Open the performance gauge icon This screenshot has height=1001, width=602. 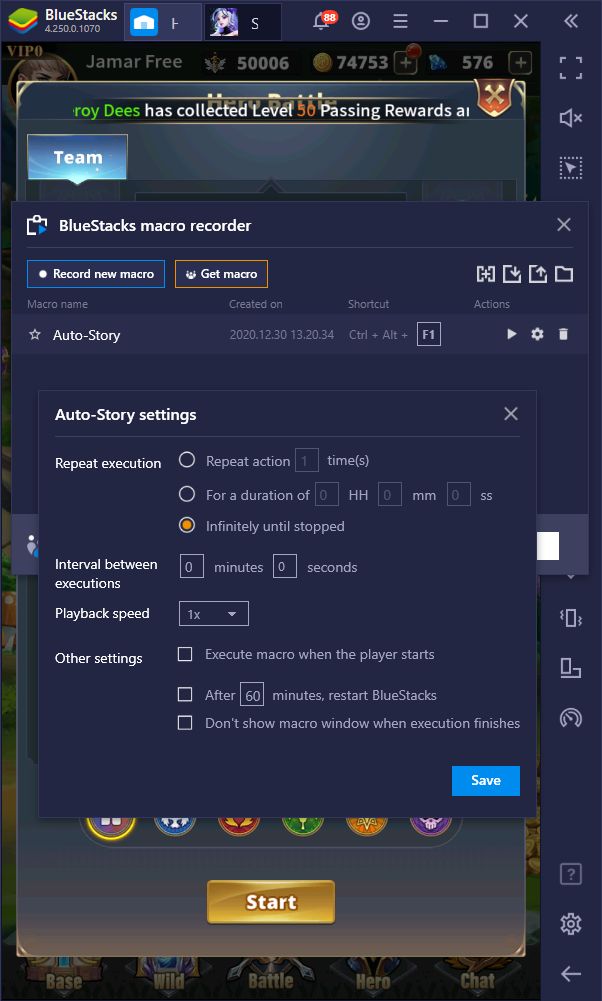coord(571,718)
